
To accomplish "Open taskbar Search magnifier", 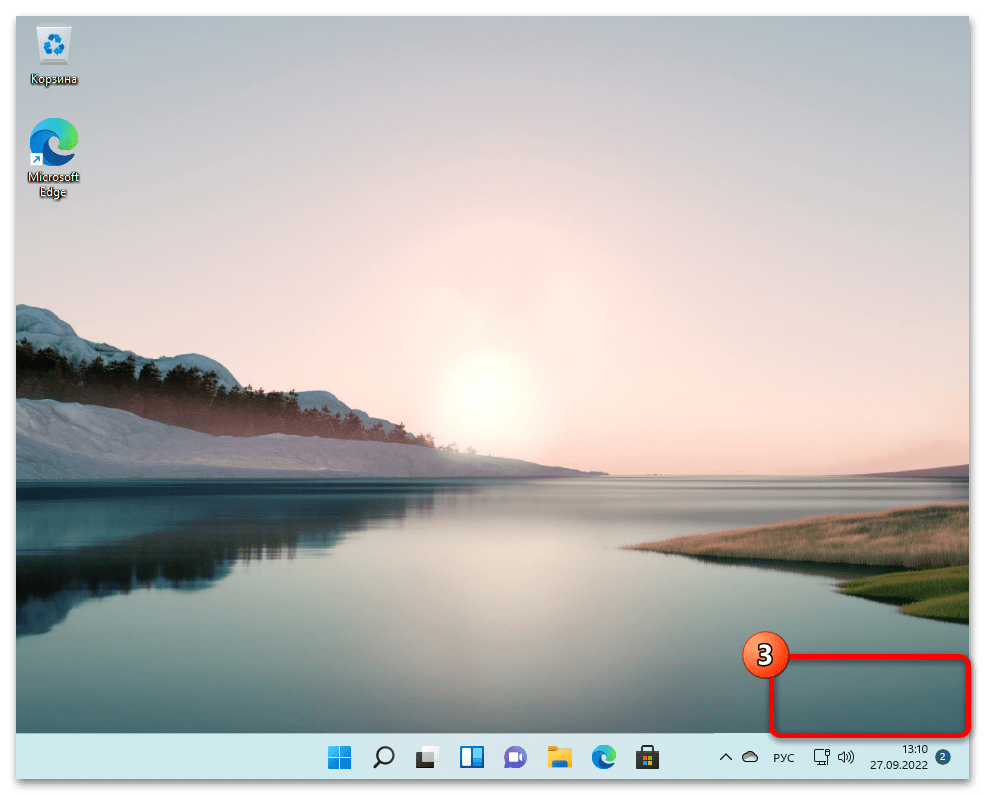I will pos(383,757).
